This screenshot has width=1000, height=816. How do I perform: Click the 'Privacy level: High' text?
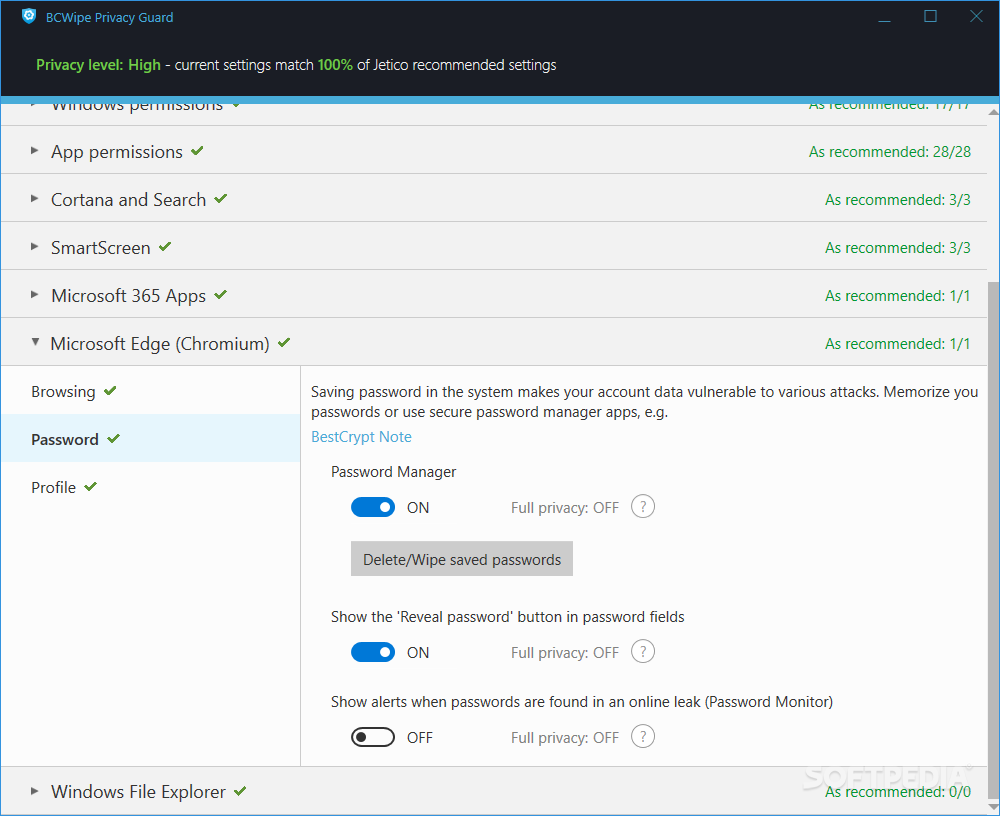pyautogui.click(x=98, y=65)
